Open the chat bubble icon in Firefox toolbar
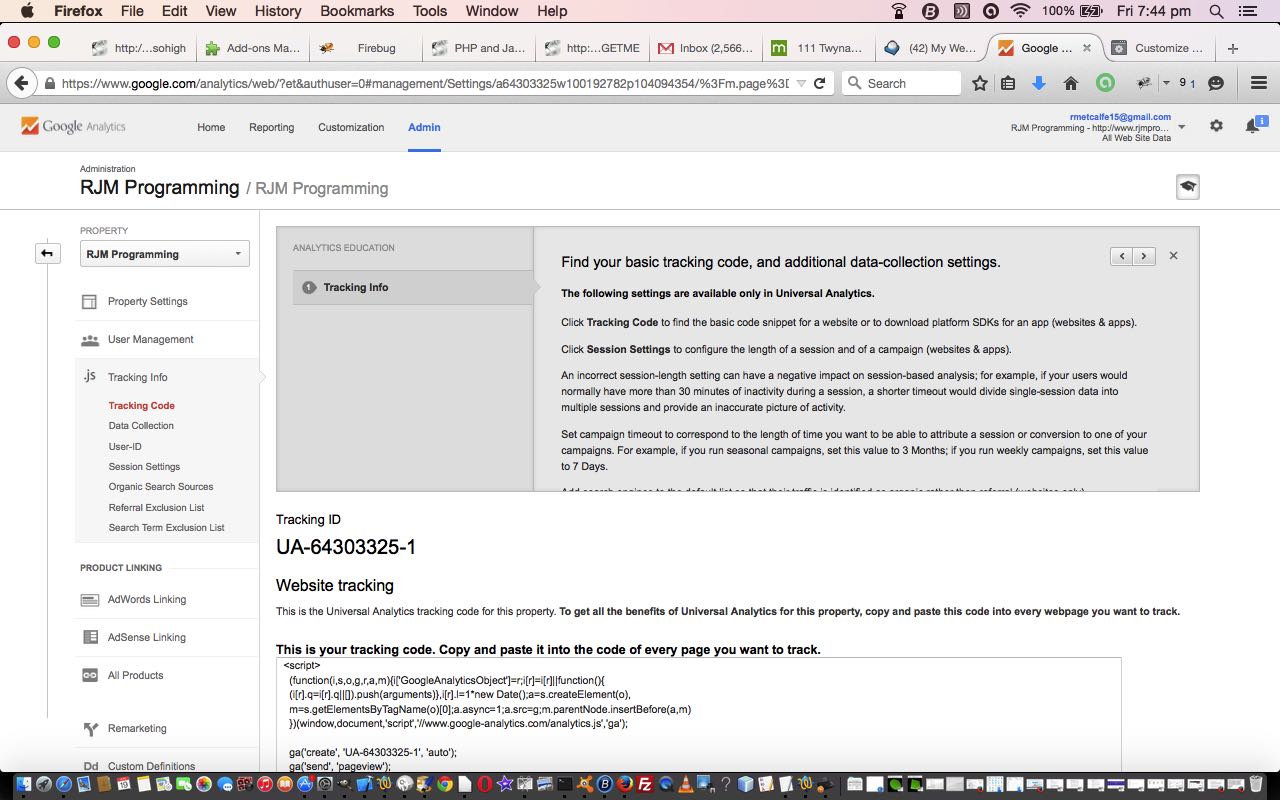This screenshot has height=800, width=1280. pyautogui.click(x=1216, y=83)
